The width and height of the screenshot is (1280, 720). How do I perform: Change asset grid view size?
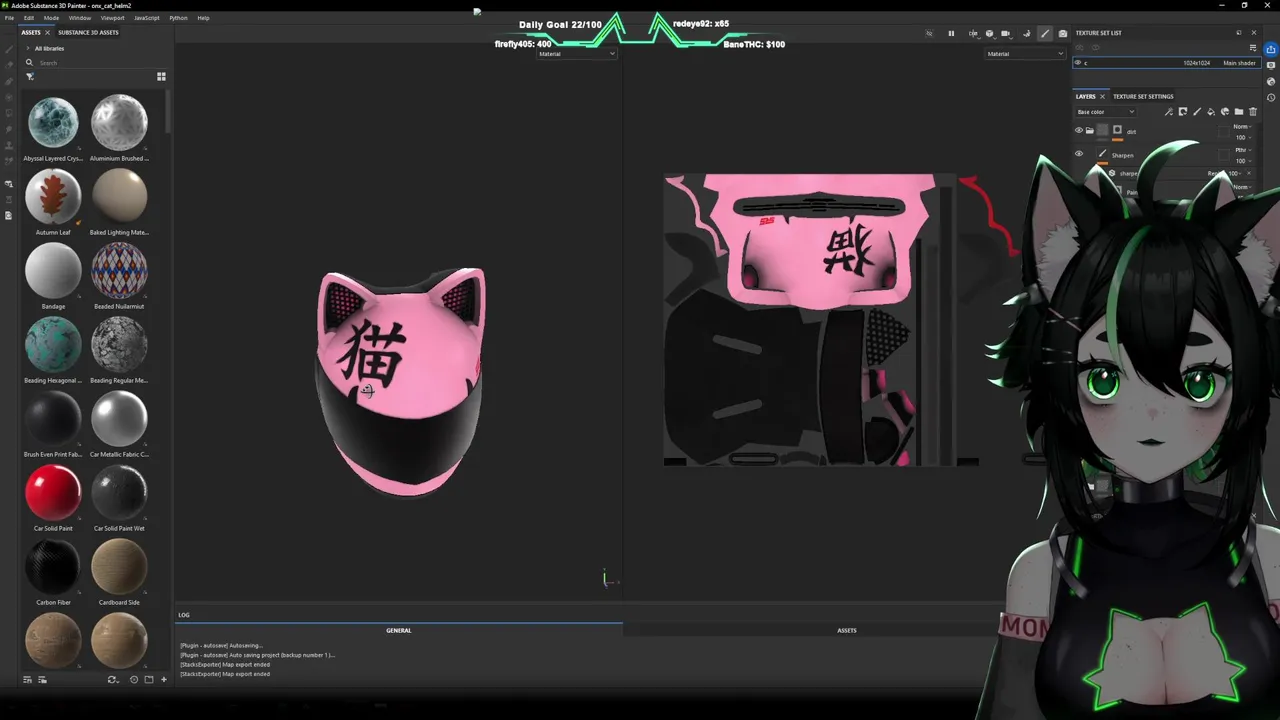click(x=161, y=76)
